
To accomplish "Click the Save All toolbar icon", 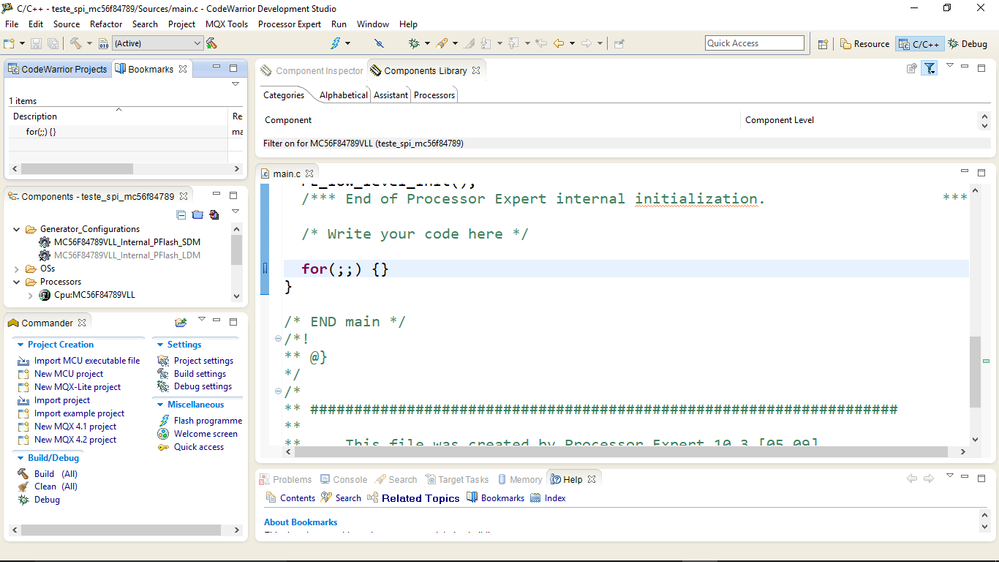I will pos(54,43).
